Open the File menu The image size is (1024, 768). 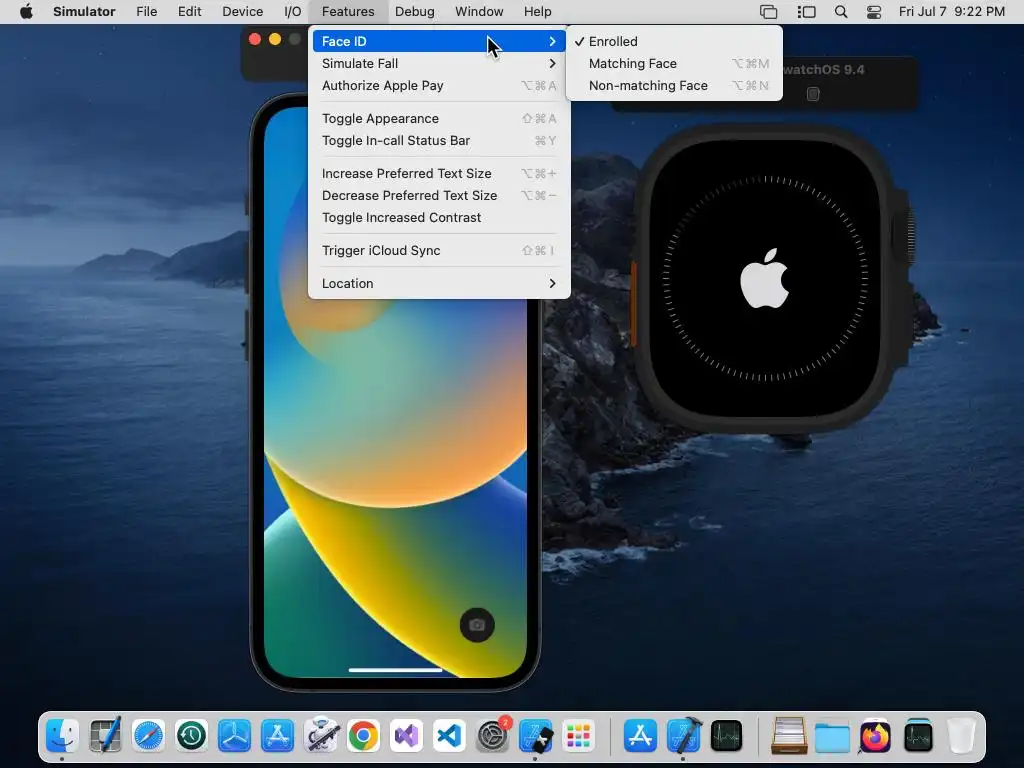[146, 12]
